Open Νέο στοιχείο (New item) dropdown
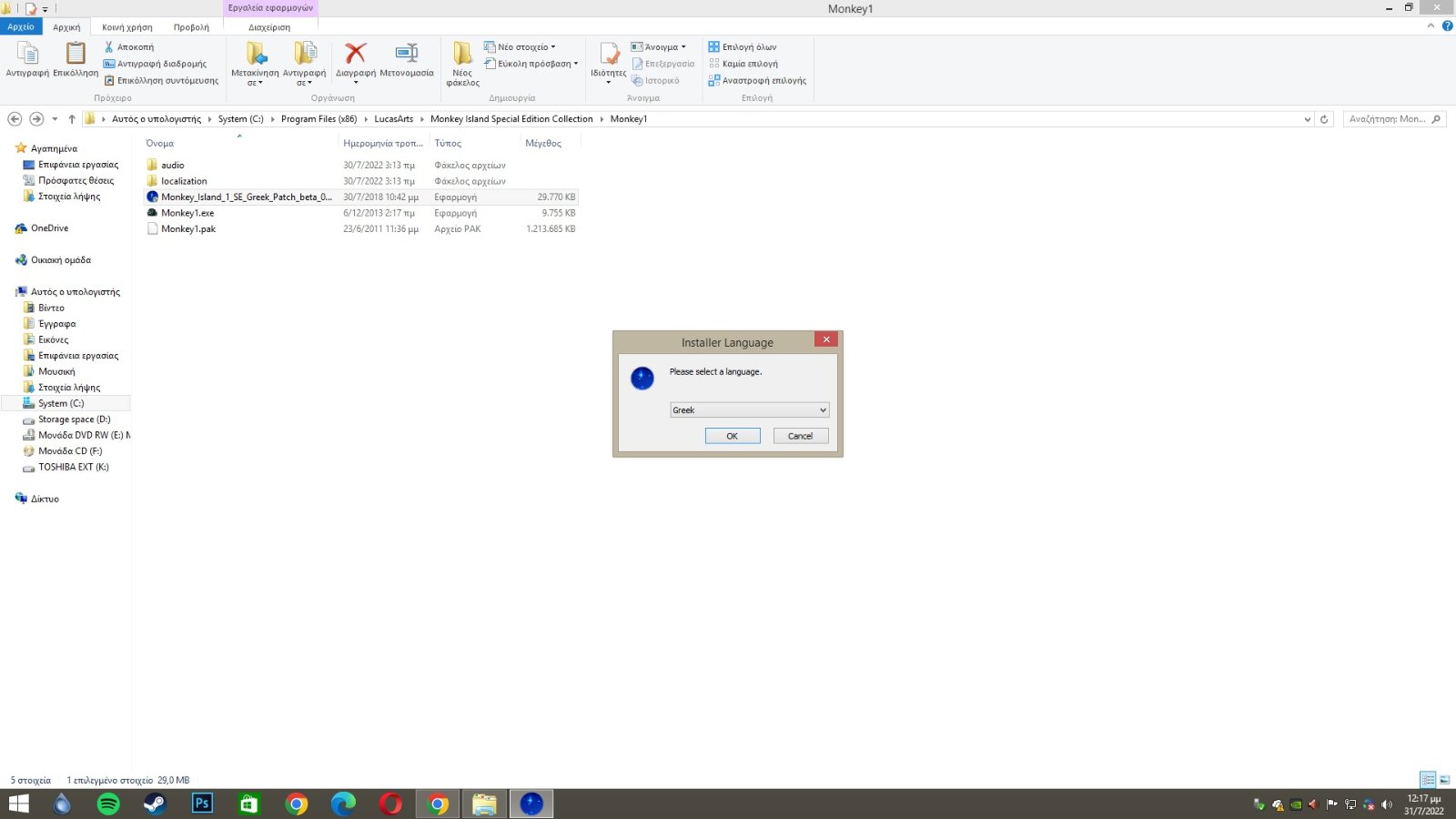The image size is (1456, 819). [520, 46]
